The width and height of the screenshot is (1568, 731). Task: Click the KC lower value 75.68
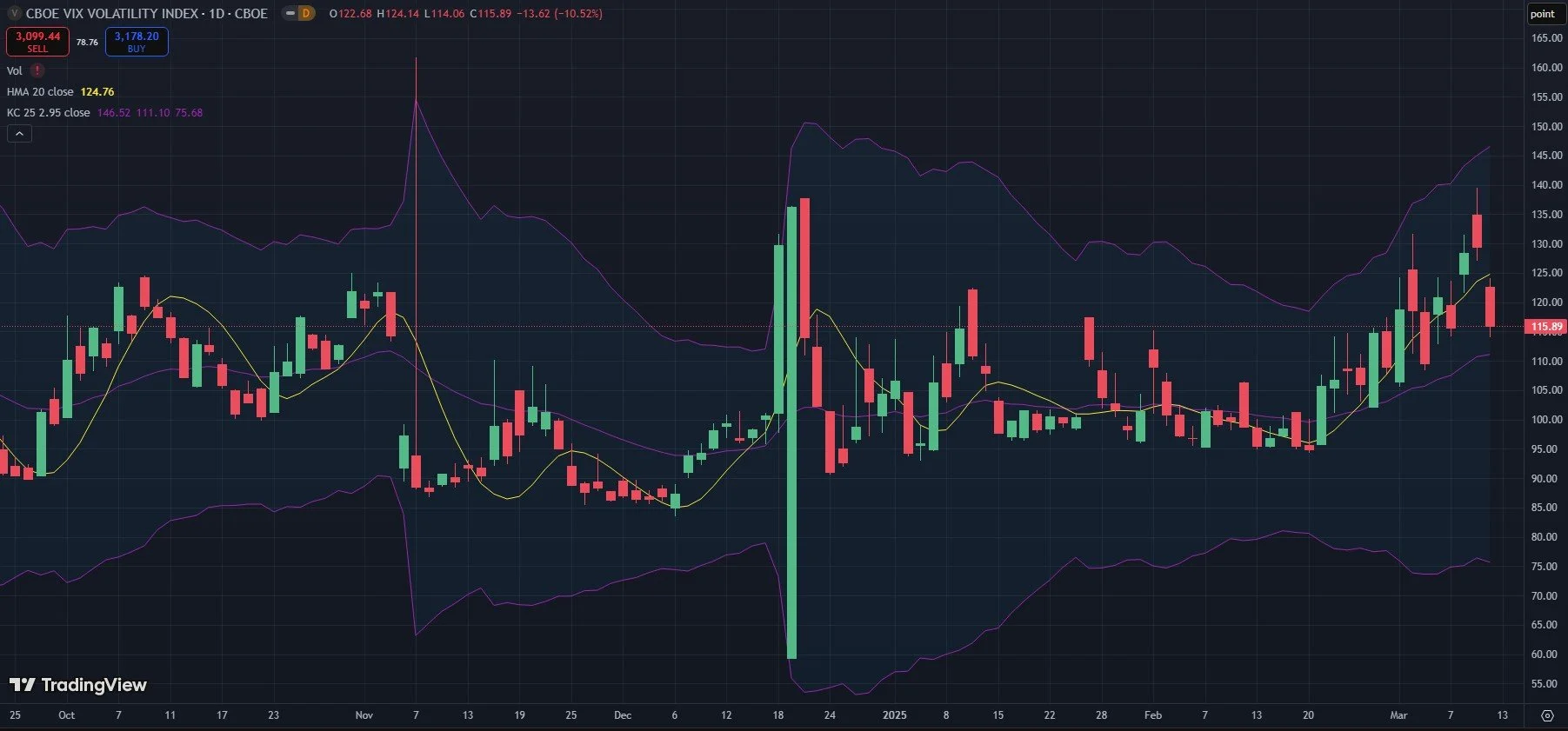[x=189, y=112]
